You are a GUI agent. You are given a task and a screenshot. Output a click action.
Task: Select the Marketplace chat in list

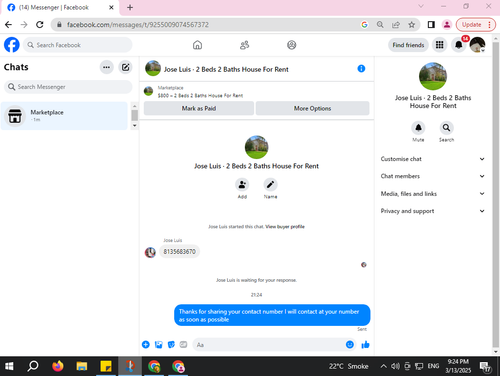pyautogui.click(x=64, y=116)
